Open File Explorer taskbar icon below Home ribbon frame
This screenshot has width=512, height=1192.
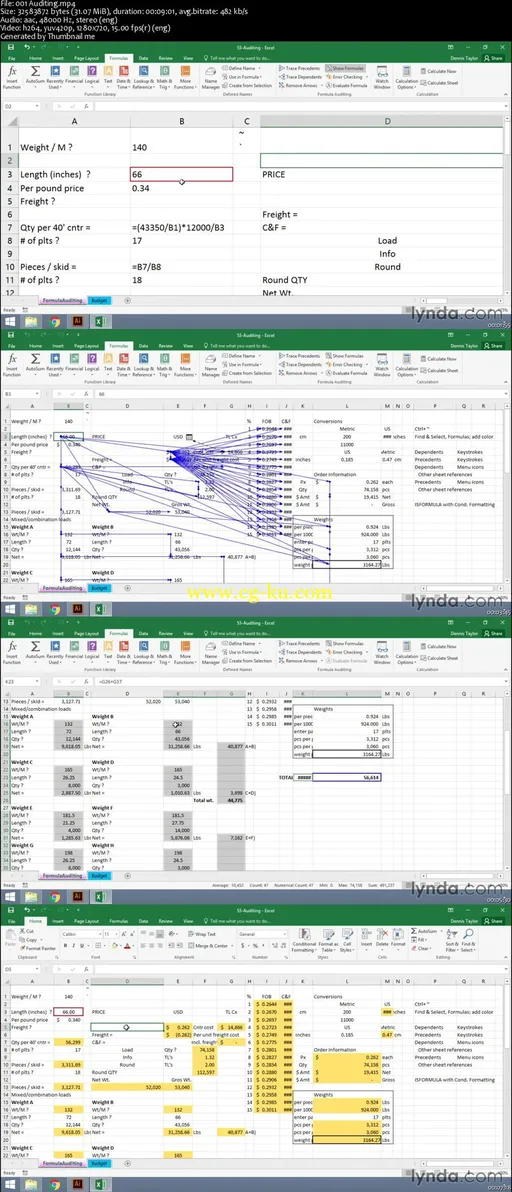coord(33,1184)
